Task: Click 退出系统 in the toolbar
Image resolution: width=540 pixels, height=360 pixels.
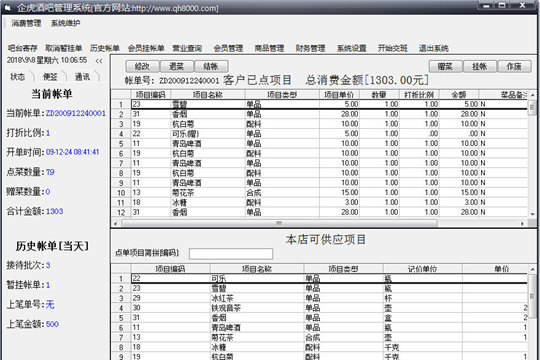Action: pos(434,48)
